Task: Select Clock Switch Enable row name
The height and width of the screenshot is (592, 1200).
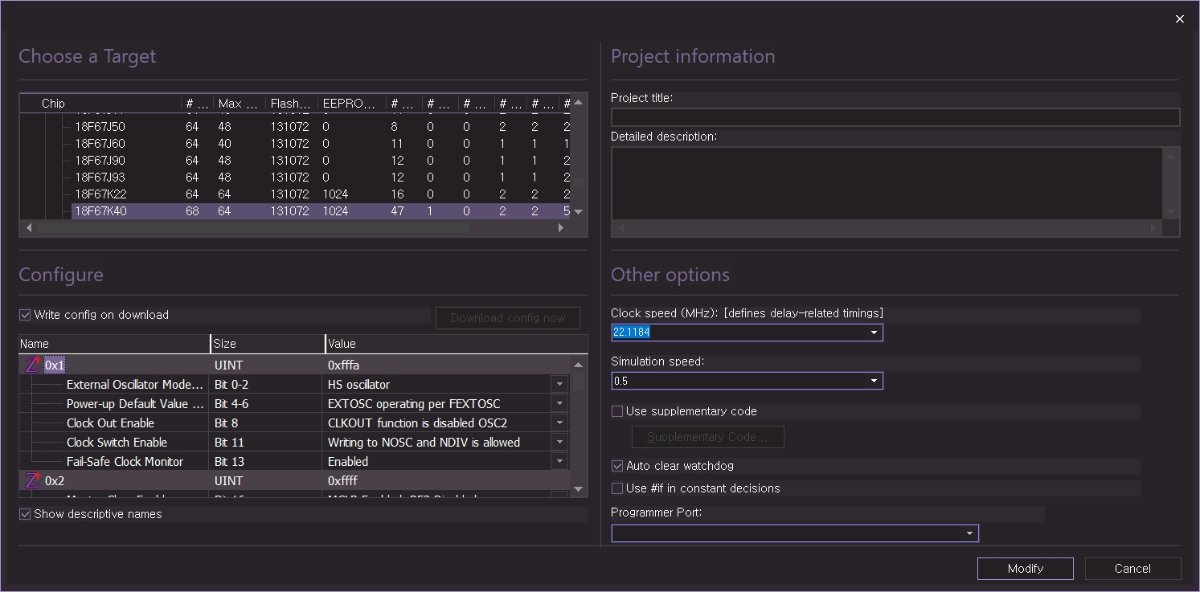Action: pyautogui.click(x=116, y=442)
